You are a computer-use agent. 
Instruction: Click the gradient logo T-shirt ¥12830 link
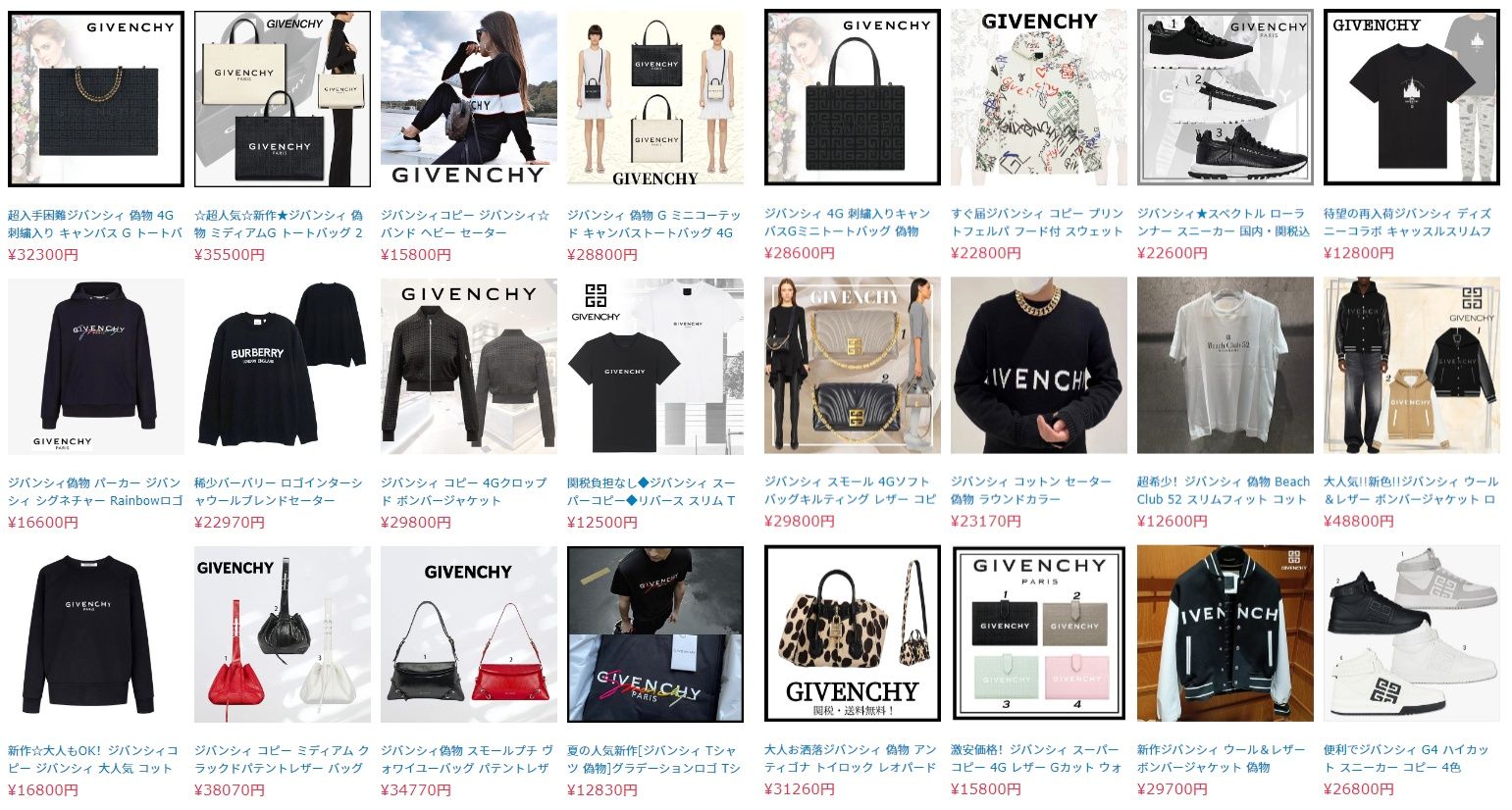click(654, 759)
